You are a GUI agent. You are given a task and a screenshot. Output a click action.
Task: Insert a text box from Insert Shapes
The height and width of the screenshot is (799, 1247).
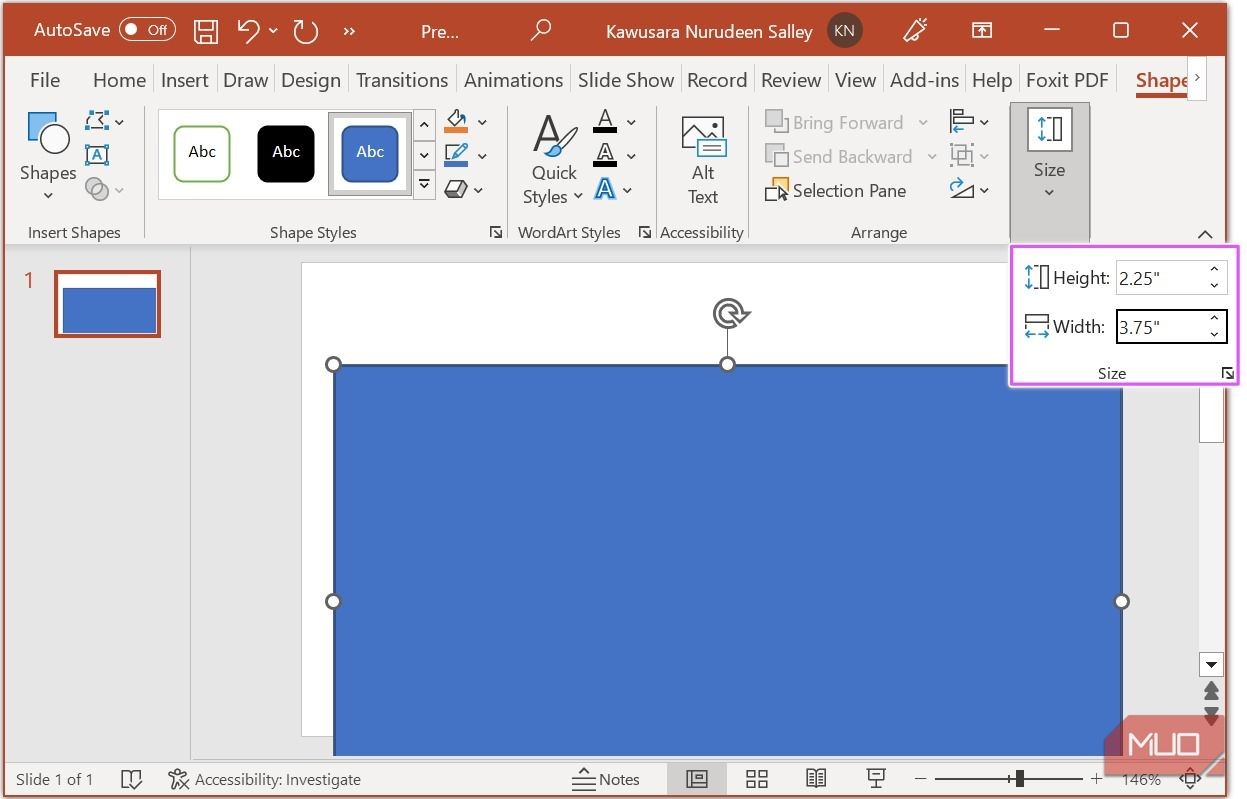click(x=97, y=155)
